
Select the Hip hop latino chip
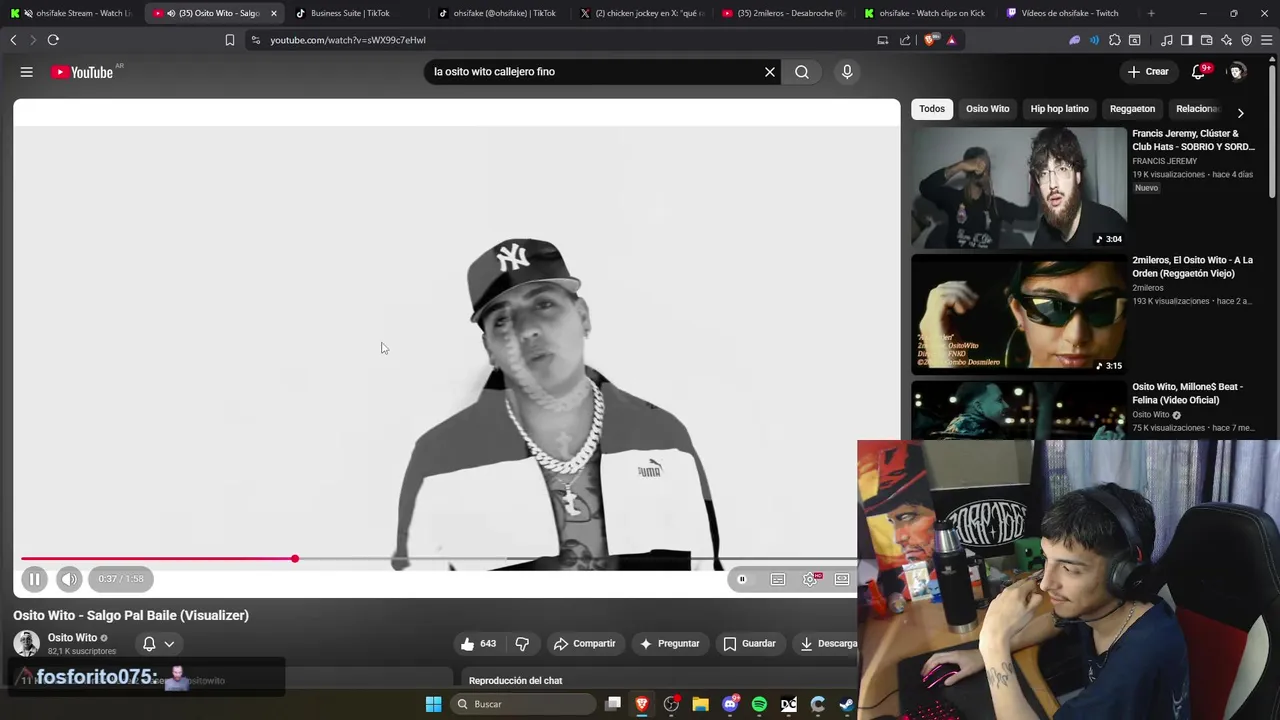(x=1059, y=109)
